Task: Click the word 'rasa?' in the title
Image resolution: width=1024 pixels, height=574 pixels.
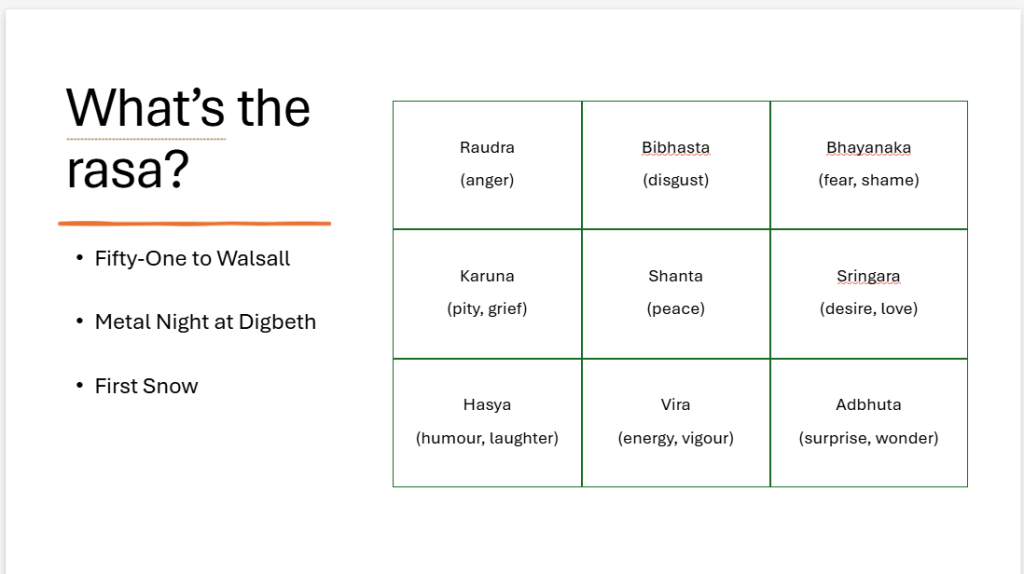Action: (127, 170)
